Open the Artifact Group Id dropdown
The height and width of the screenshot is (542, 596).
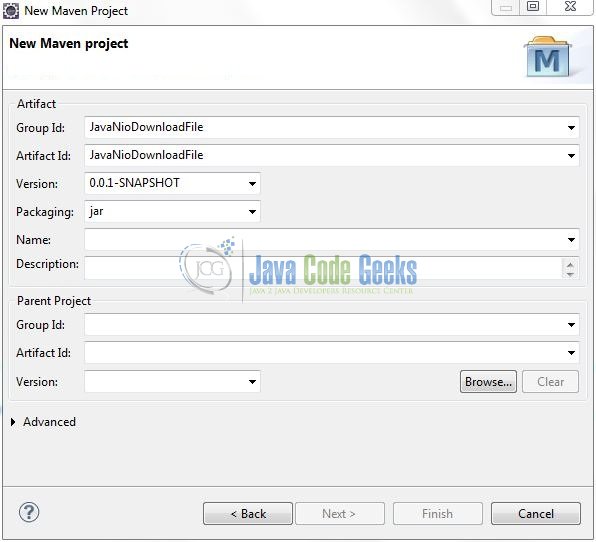pyautogui.click(x=571, y=128)
